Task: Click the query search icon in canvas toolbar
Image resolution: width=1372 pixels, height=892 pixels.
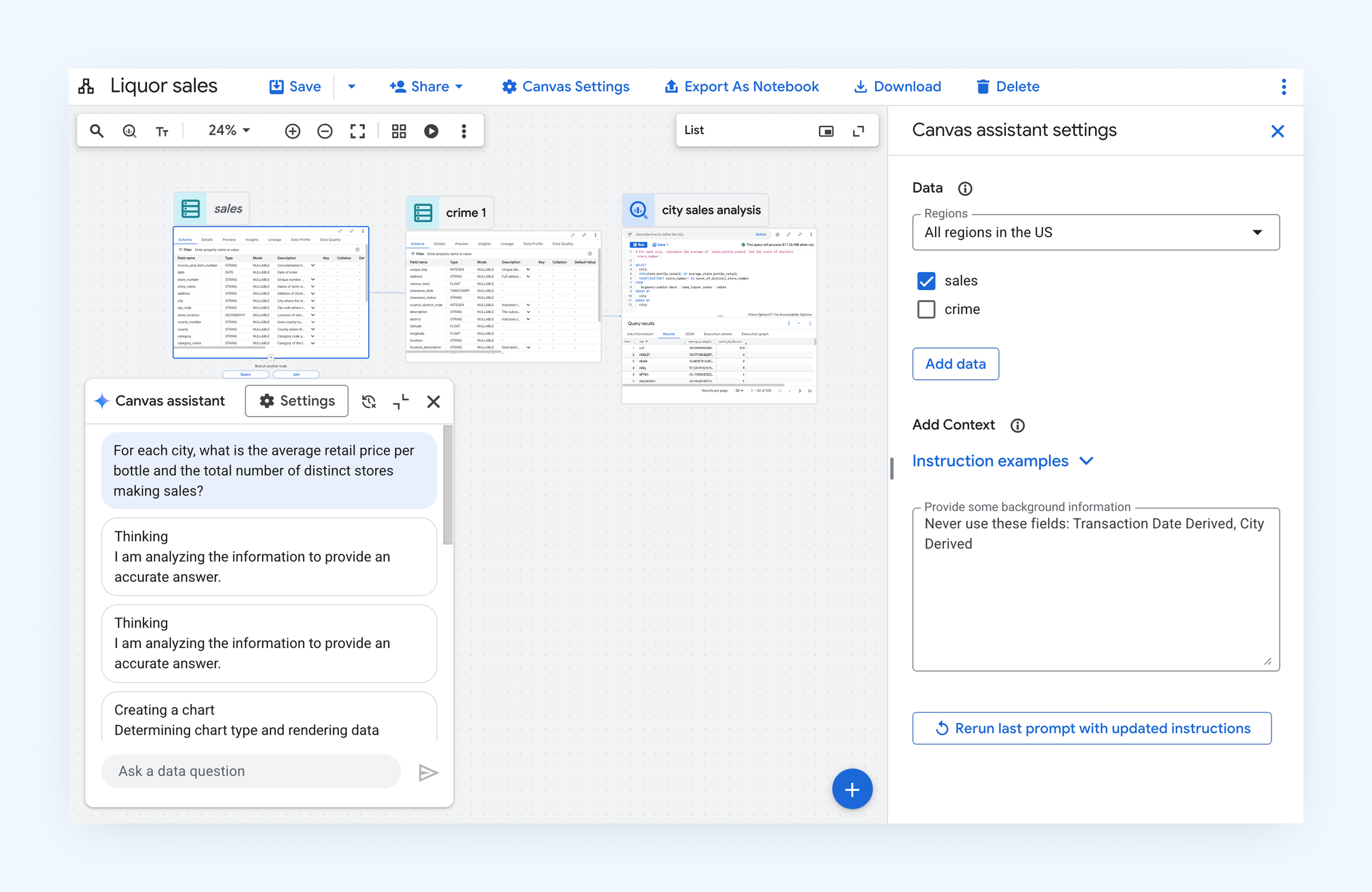Action: 129,130
